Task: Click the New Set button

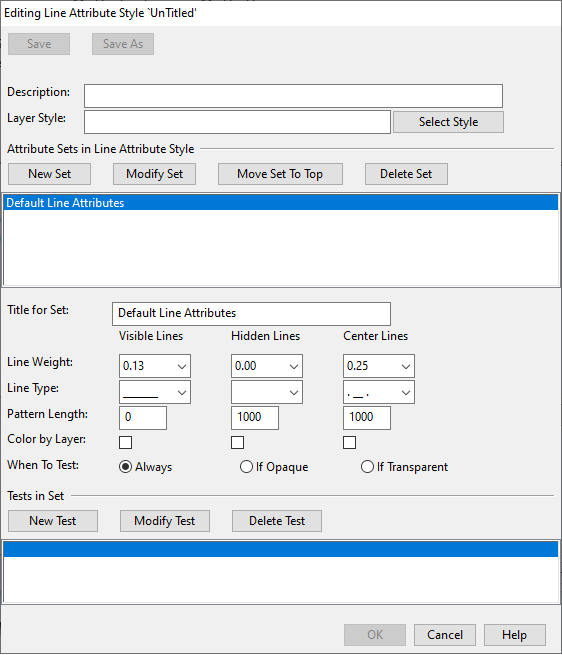Action: [x=49, y=174]
